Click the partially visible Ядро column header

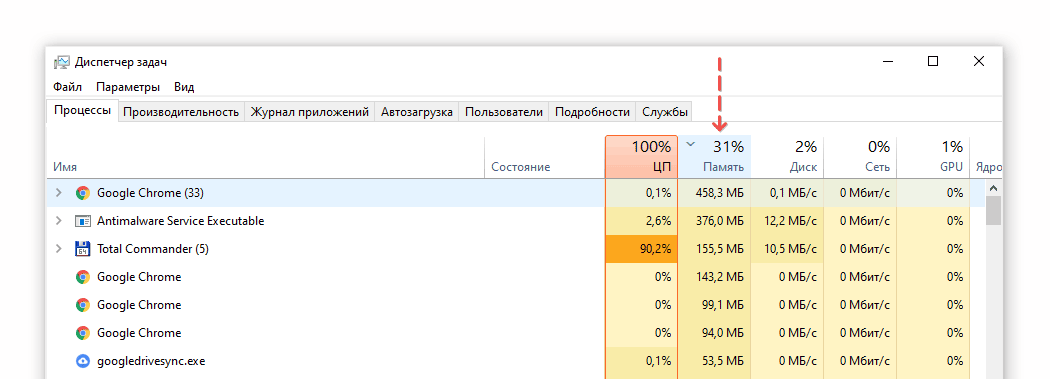[x=986, y=157]
